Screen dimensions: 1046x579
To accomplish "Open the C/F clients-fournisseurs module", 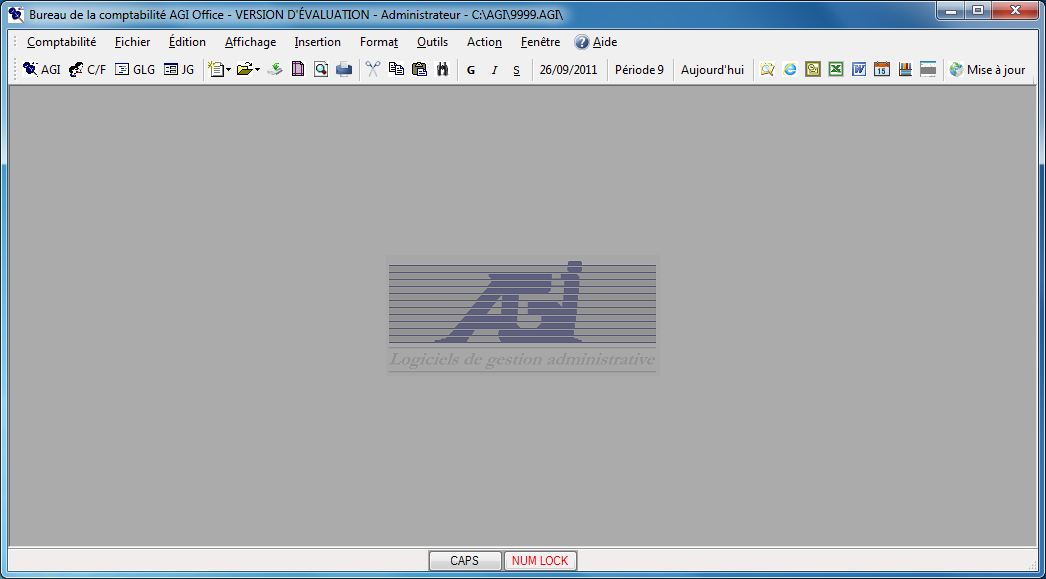I will (x=87, y=69).
